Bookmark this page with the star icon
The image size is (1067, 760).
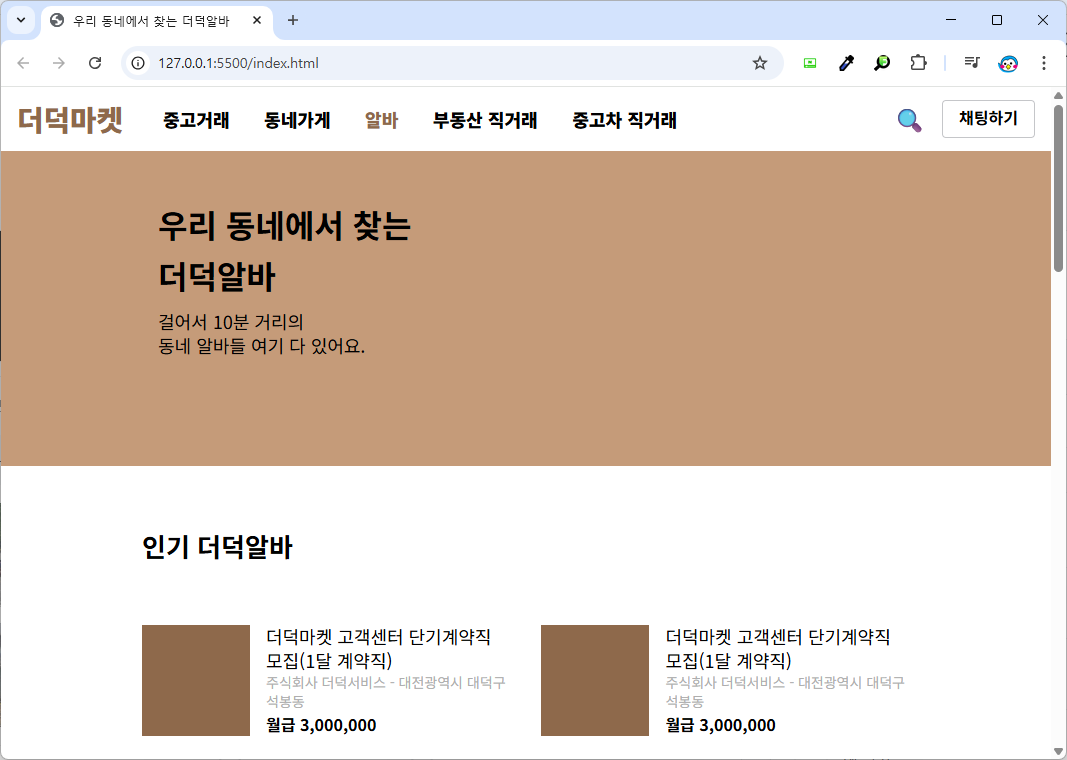tap(759, 63)
